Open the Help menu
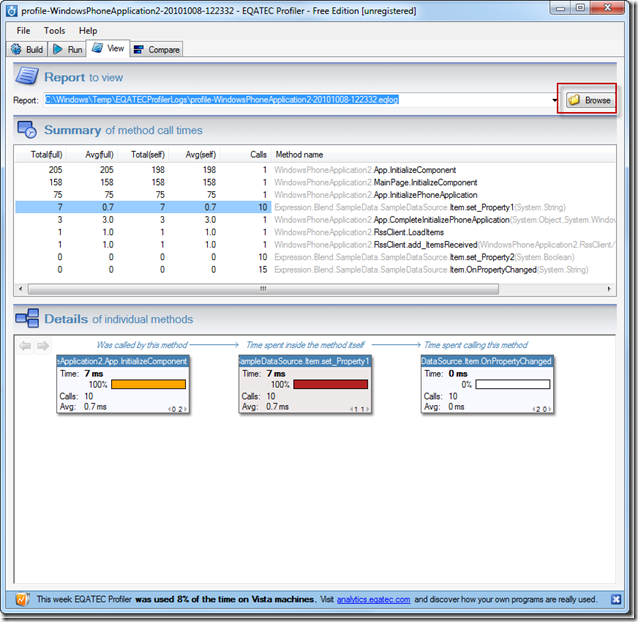 tap(88, 31)
